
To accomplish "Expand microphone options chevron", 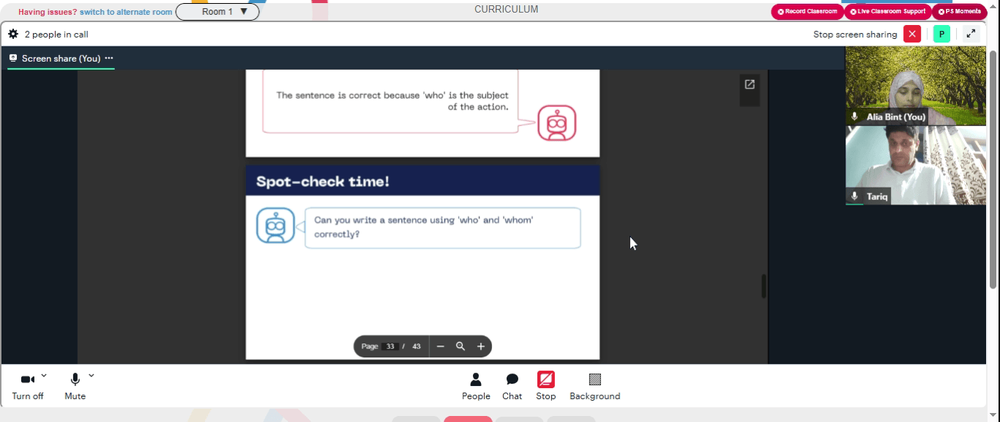I will coord(91,375).
